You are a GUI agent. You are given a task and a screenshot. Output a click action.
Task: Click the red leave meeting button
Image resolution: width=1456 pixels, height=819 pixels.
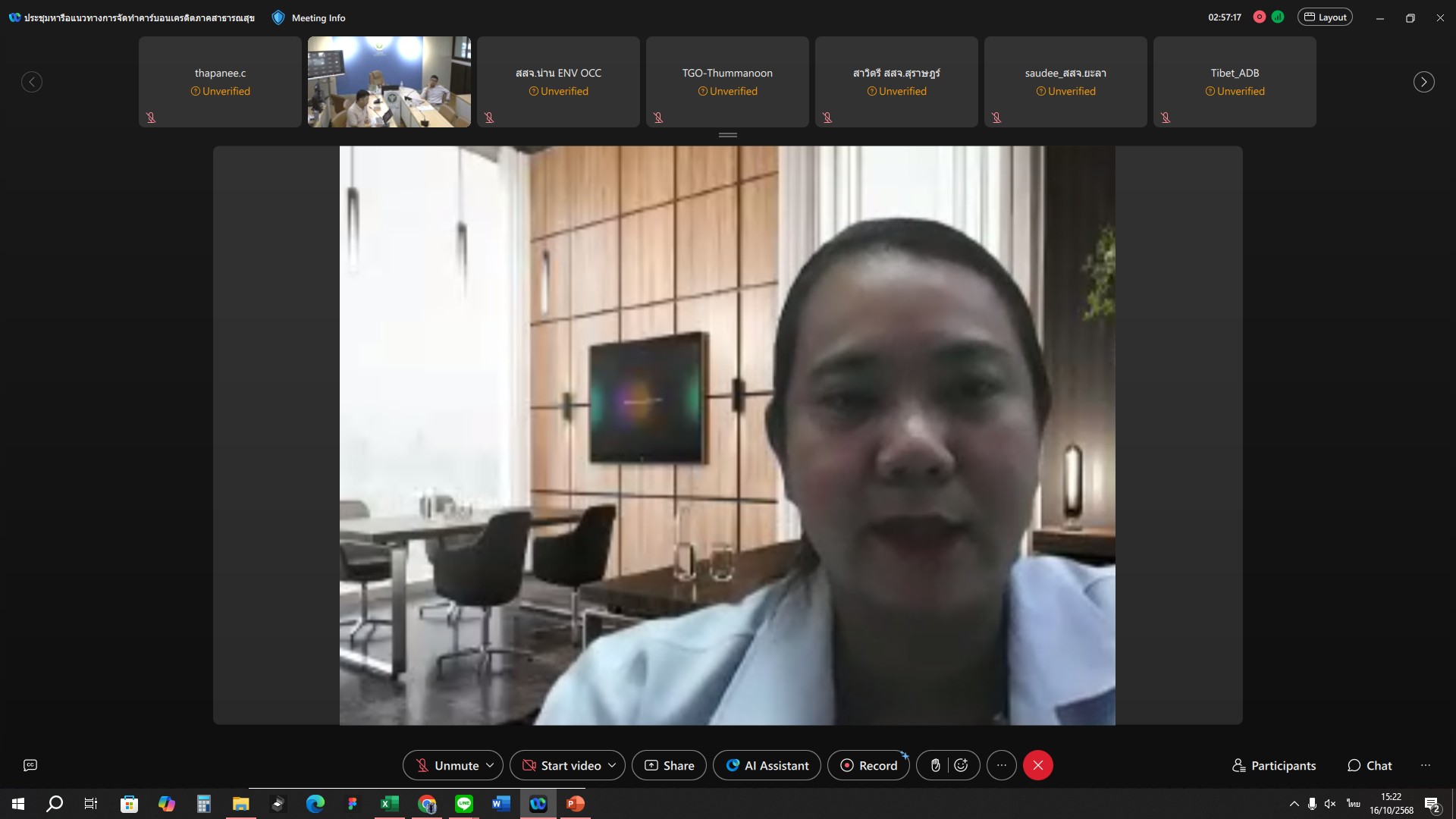pyautogui.click(x=1037, y=765)
